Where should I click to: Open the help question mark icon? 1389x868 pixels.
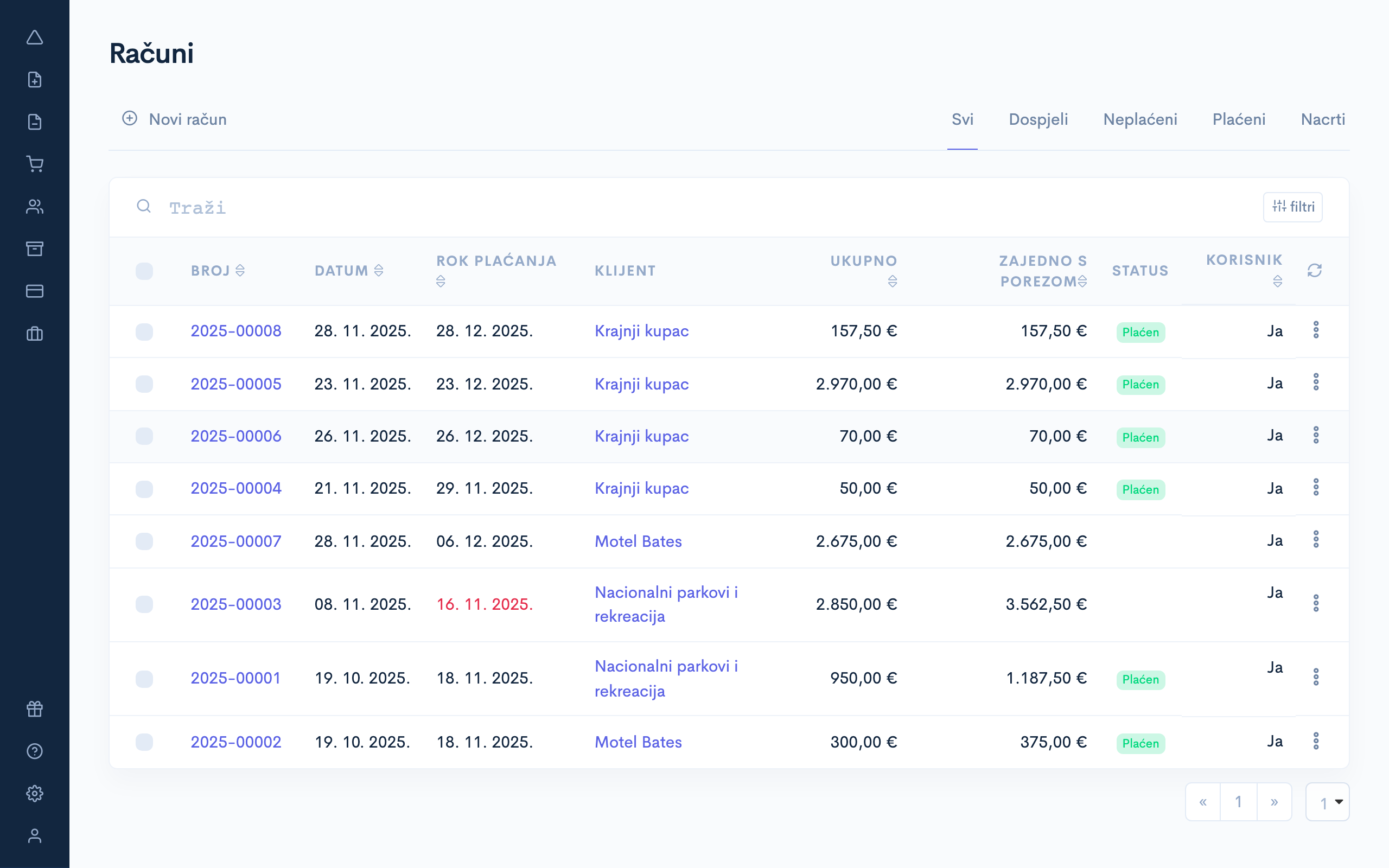(34, 750)
